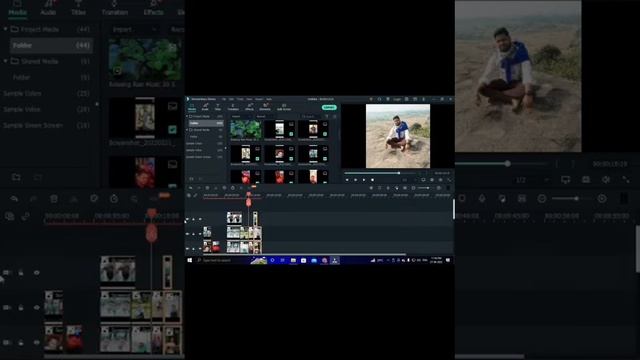Click the timeline zoom in icon, center window

[438, 188]
